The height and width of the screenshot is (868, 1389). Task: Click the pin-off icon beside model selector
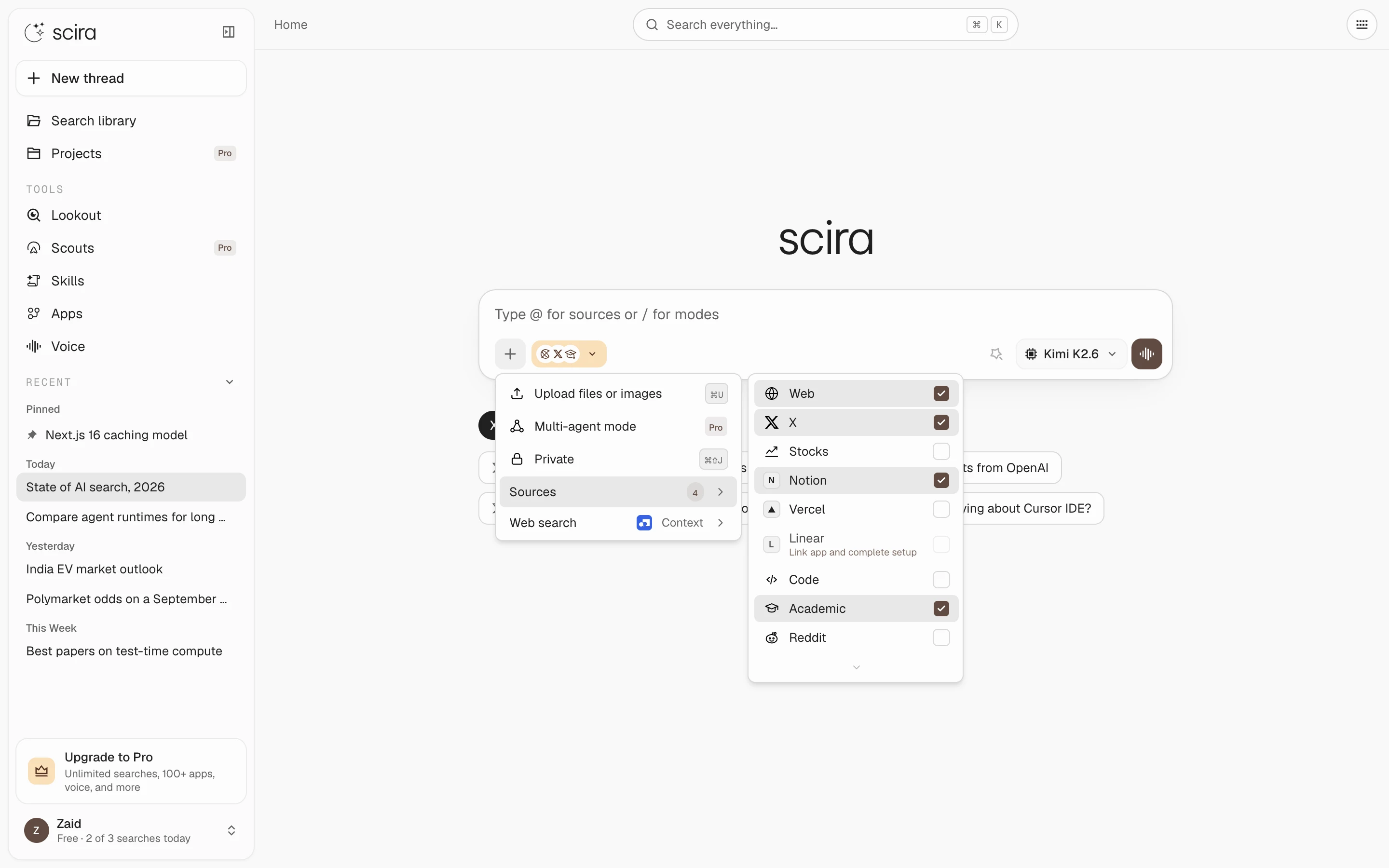pyautogui.click(x=996, y=353)
